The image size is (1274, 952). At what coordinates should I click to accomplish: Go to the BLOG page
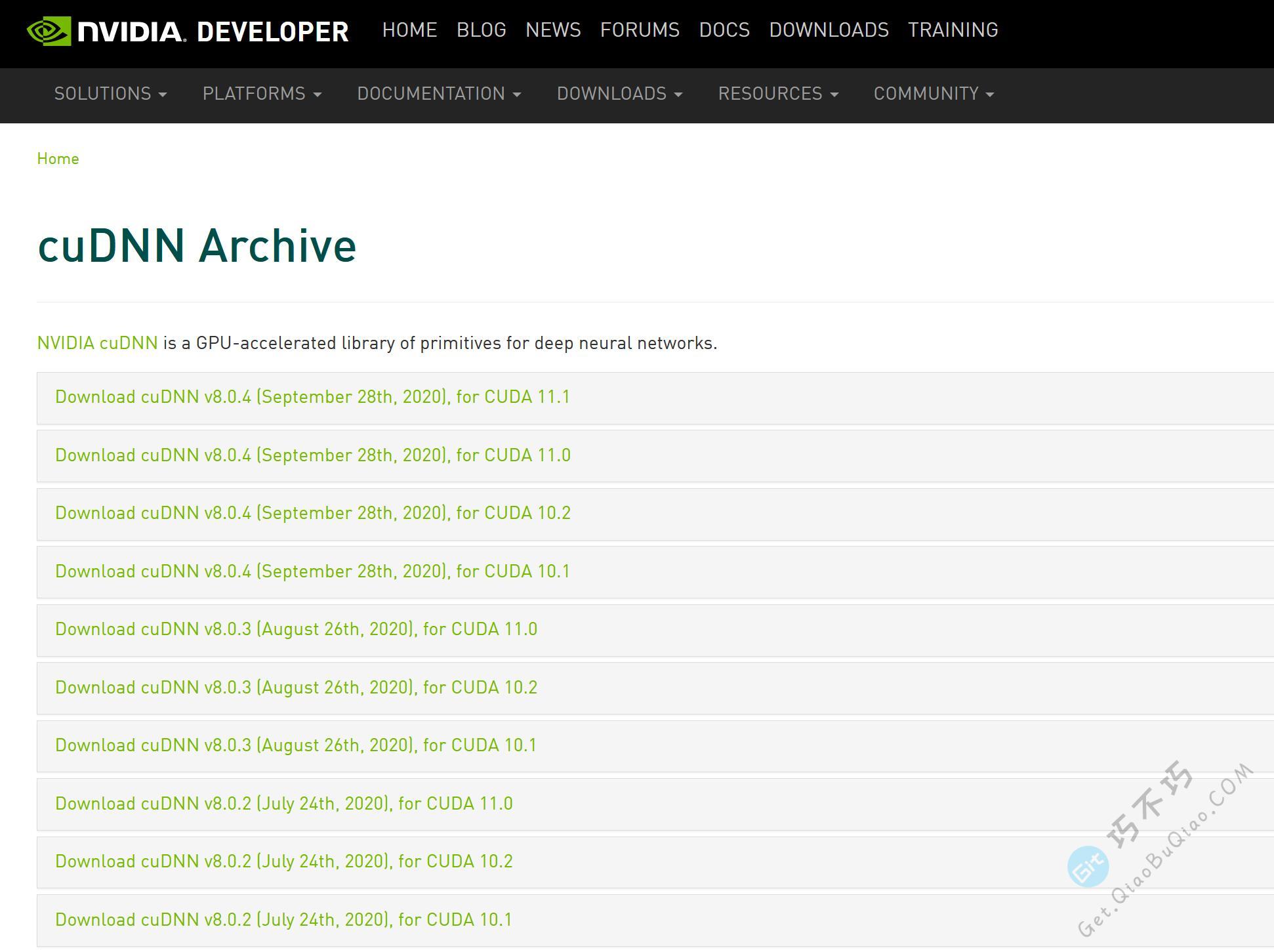(x=481, y=30)
